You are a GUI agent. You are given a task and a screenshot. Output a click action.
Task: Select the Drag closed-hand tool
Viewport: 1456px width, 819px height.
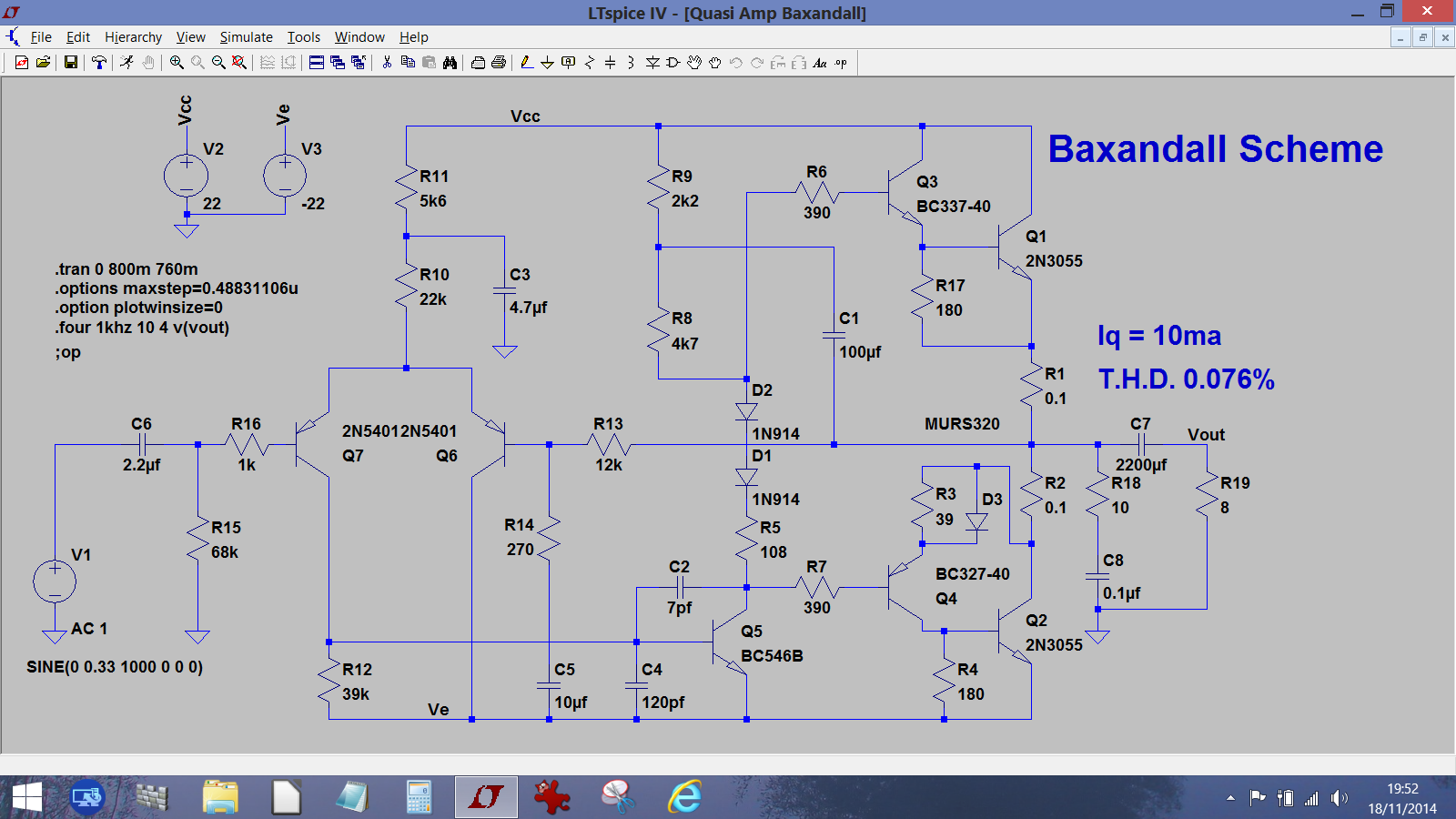pos(715,62)
